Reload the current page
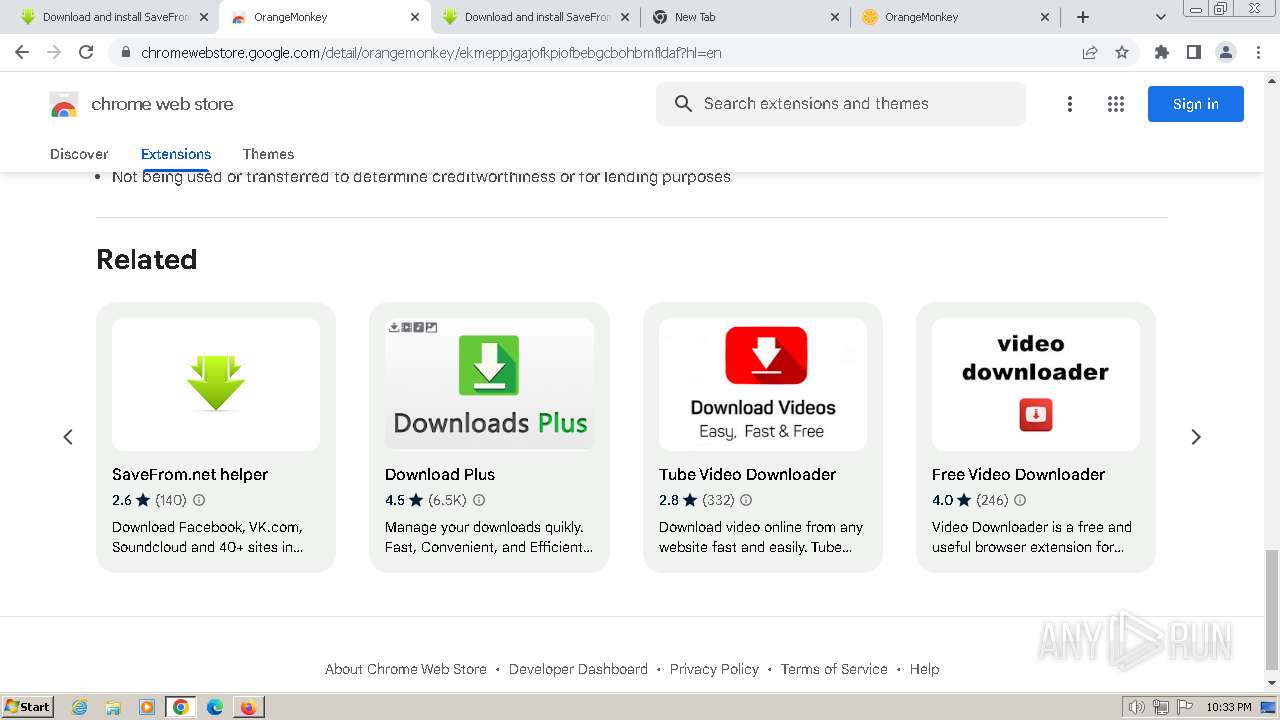Viewport: 1280px width, 720px height. (x=86, y=52)
